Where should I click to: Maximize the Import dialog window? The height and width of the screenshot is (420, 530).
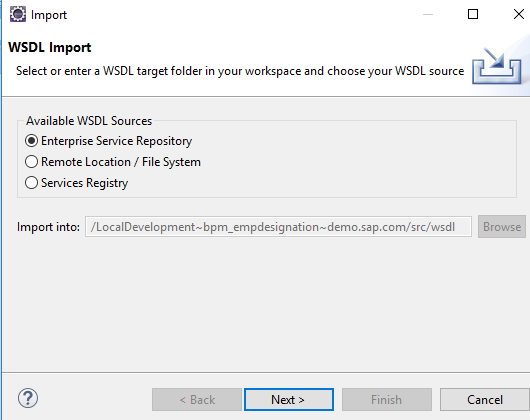coord(473,14)
